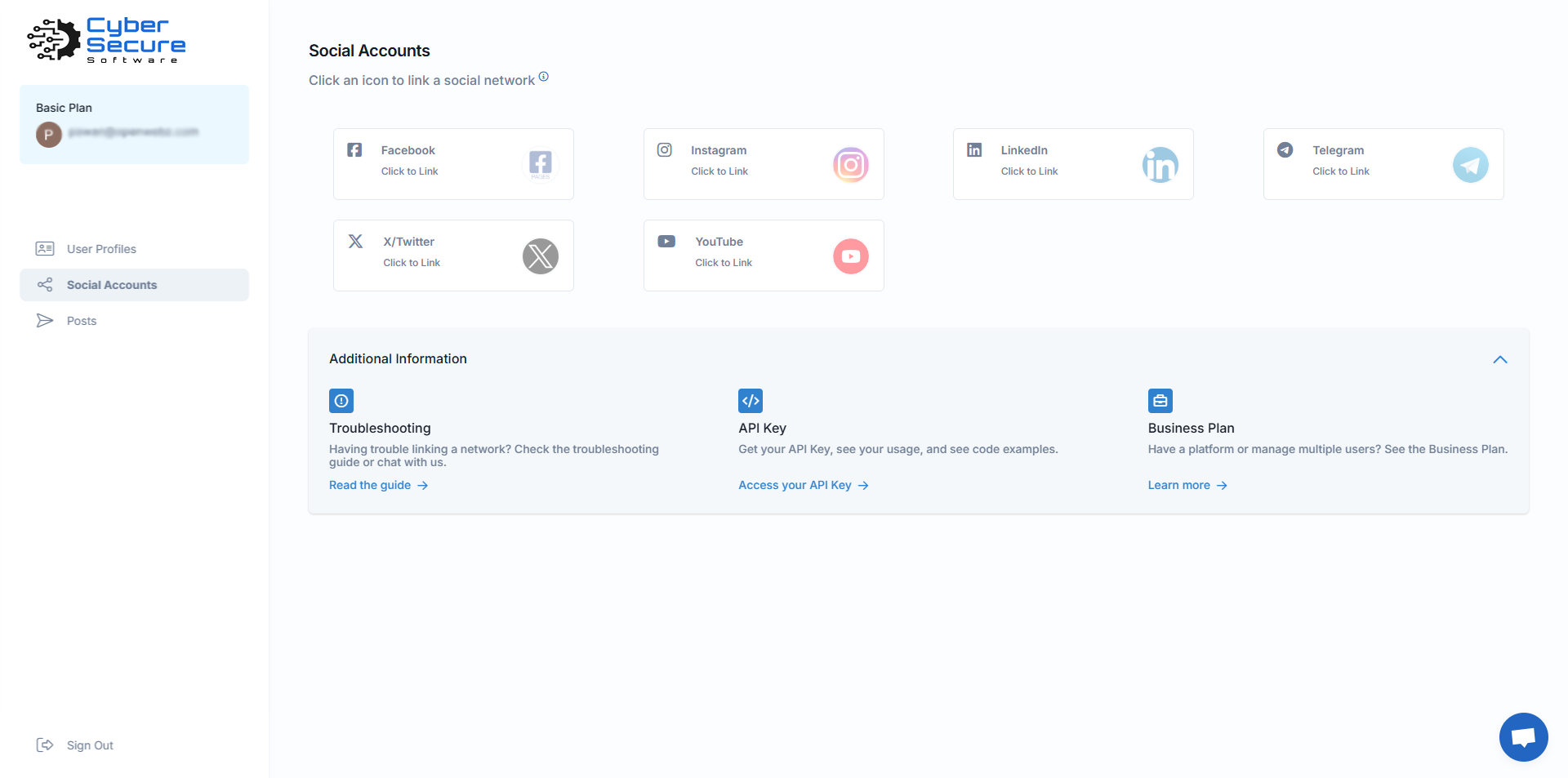Screen dimensions: 1568x778
Task: Click the small LinkedIn square icon
Action: (974, 150)
